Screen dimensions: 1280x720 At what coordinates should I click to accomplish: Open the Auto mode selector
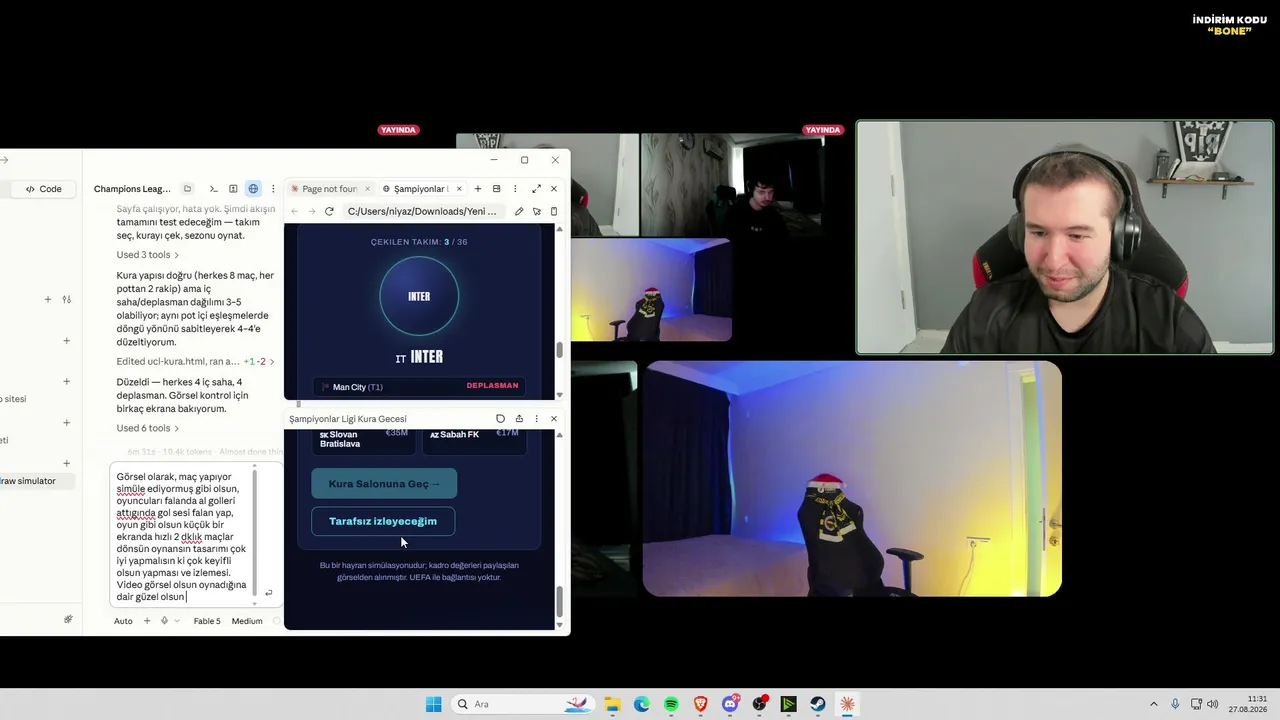pos(123,621)
